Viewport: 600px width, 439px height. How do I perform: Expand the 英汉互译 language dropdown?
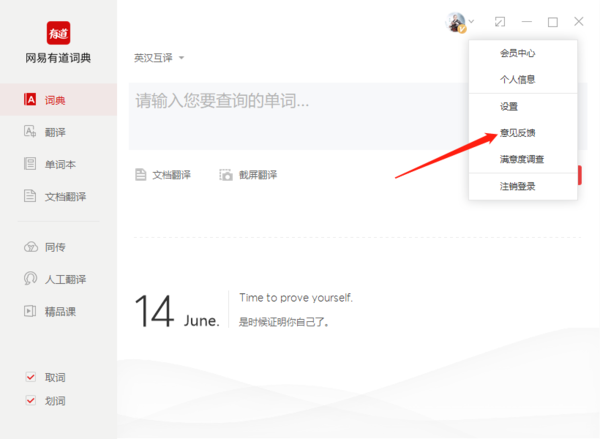pyautogui.click(x=159, y=58)
